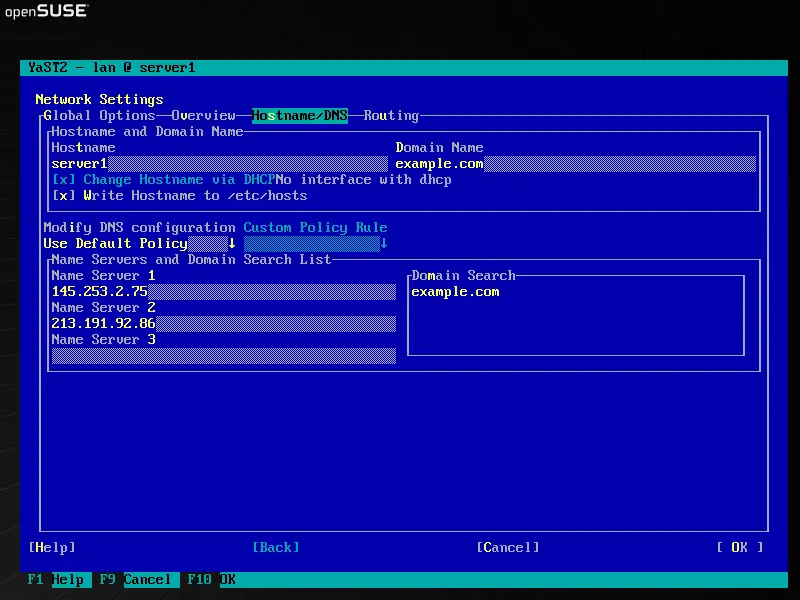The height and width of the screenshot is (600, 800).
Task: Select example.com in Domain Search box
Action: tap(455, 292)
